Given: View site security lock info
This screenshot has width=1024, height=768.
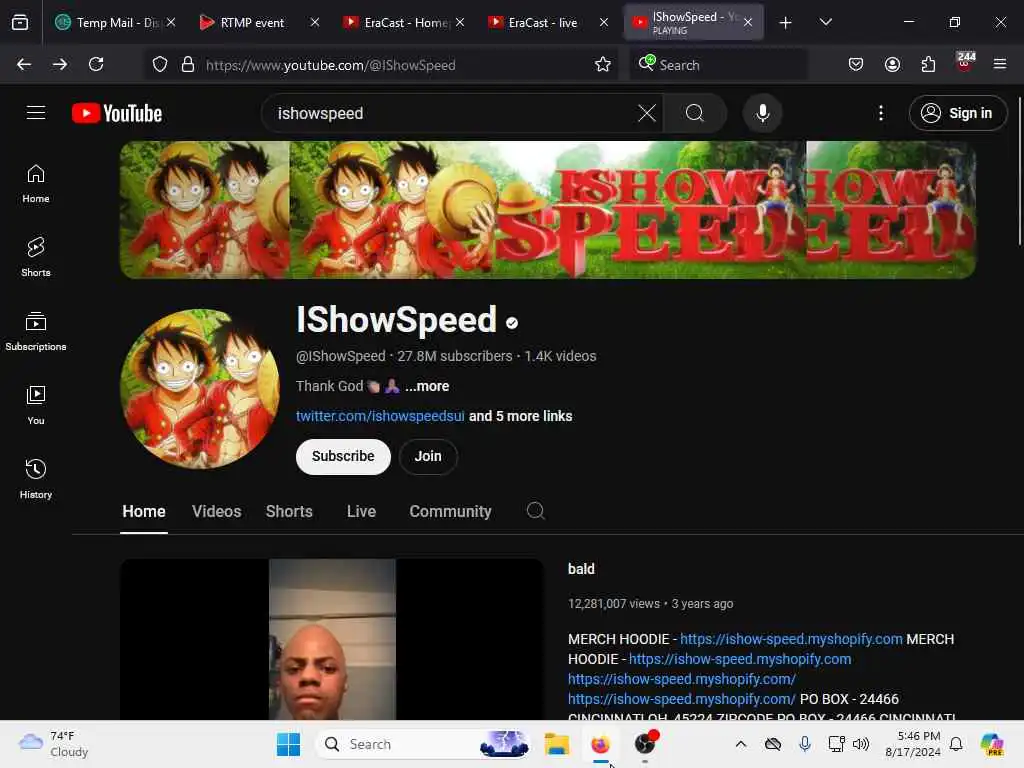Looking at the screenshot, I should pyautogui.click(x=188, y=64).
